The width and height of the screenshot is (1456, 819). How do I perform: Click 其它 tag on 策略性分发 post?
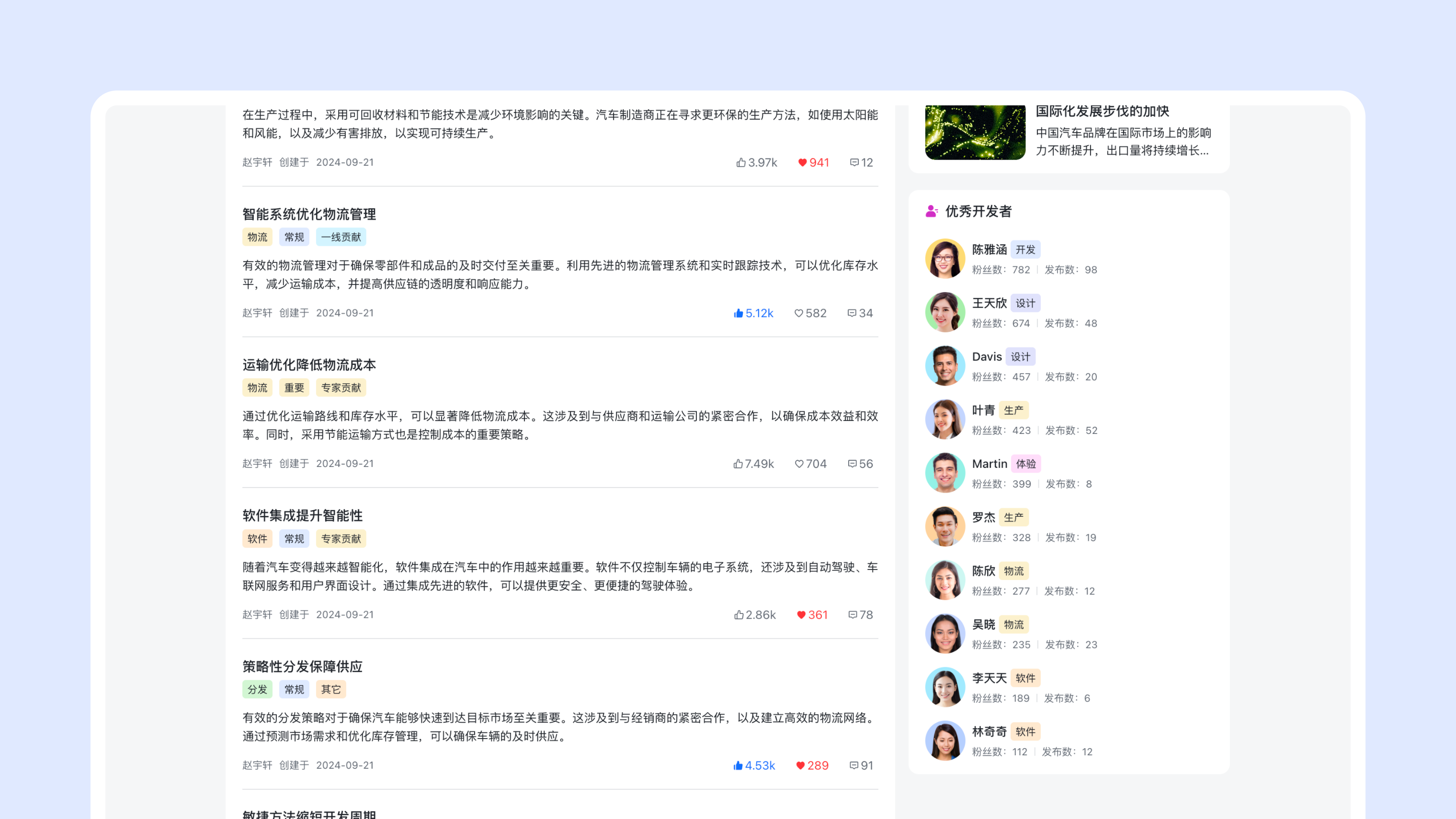coord(331,690)
